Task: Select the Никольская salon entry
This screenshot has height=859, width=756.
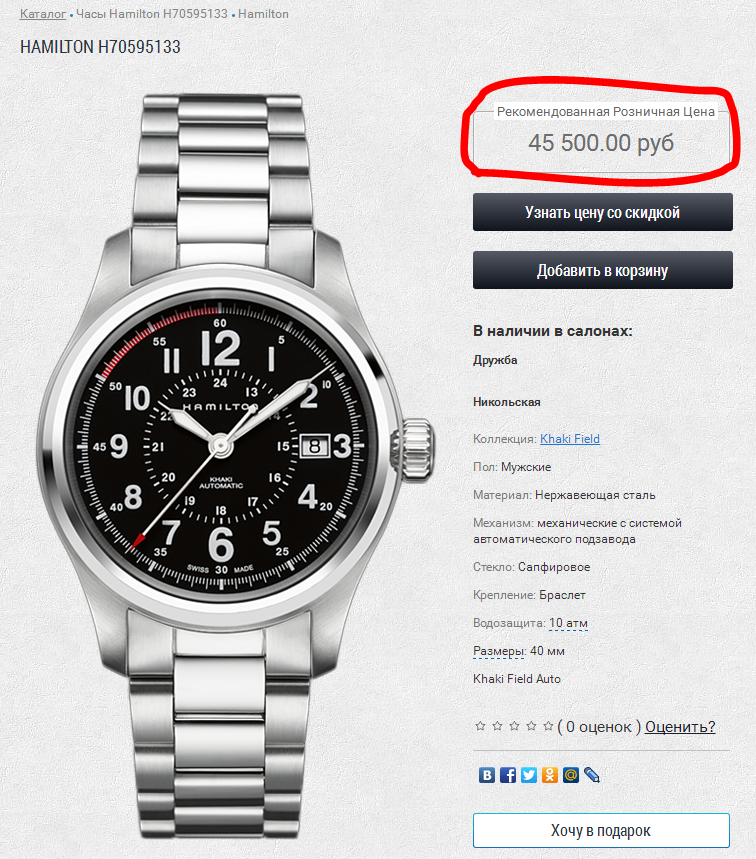Action: [507, 402]
